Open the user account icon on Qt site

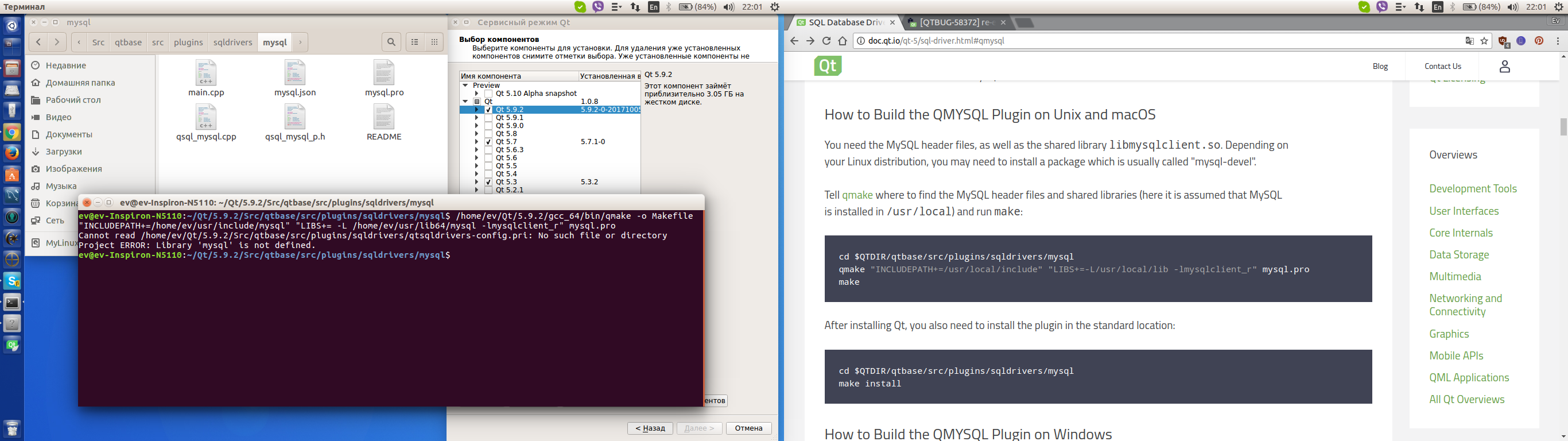[1505, 67]
